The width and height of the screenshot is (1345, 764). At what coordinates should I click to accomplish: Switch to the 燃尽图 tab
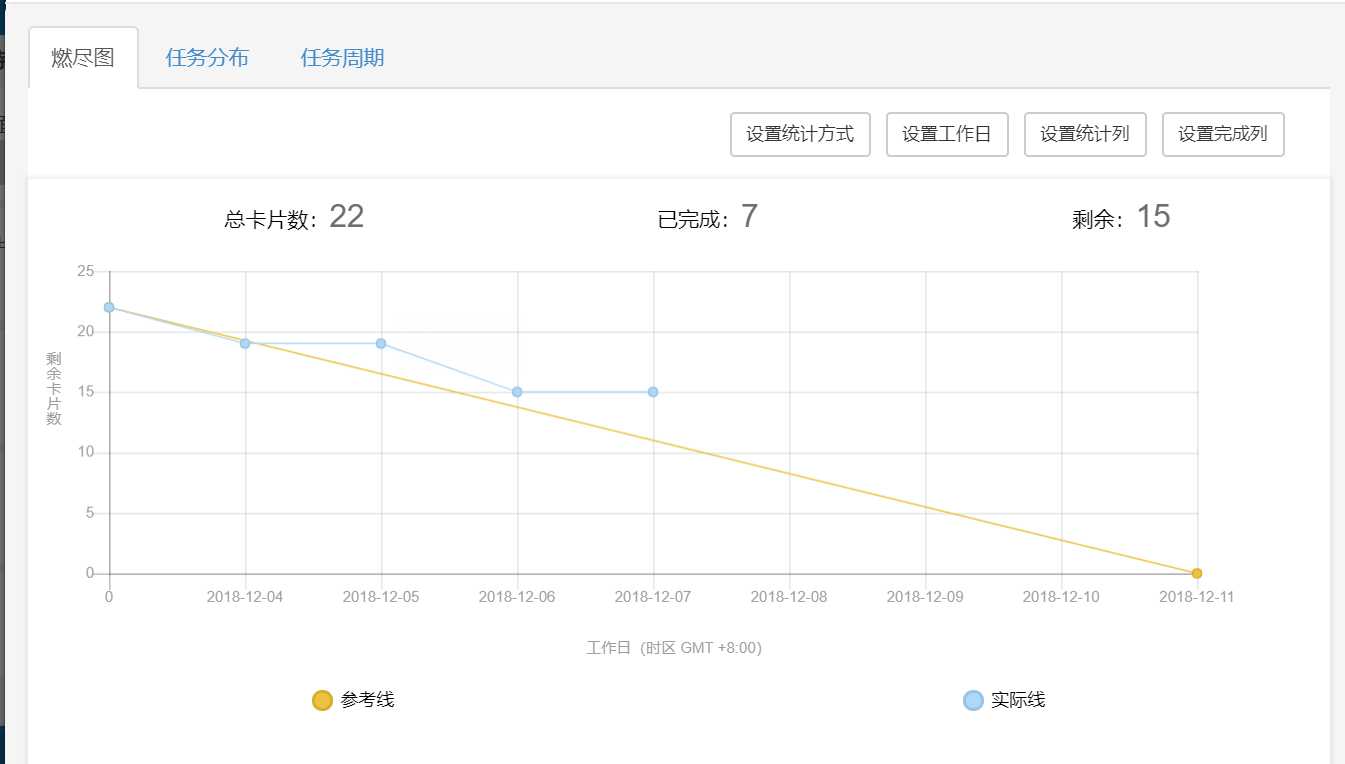tap(83, 58)
